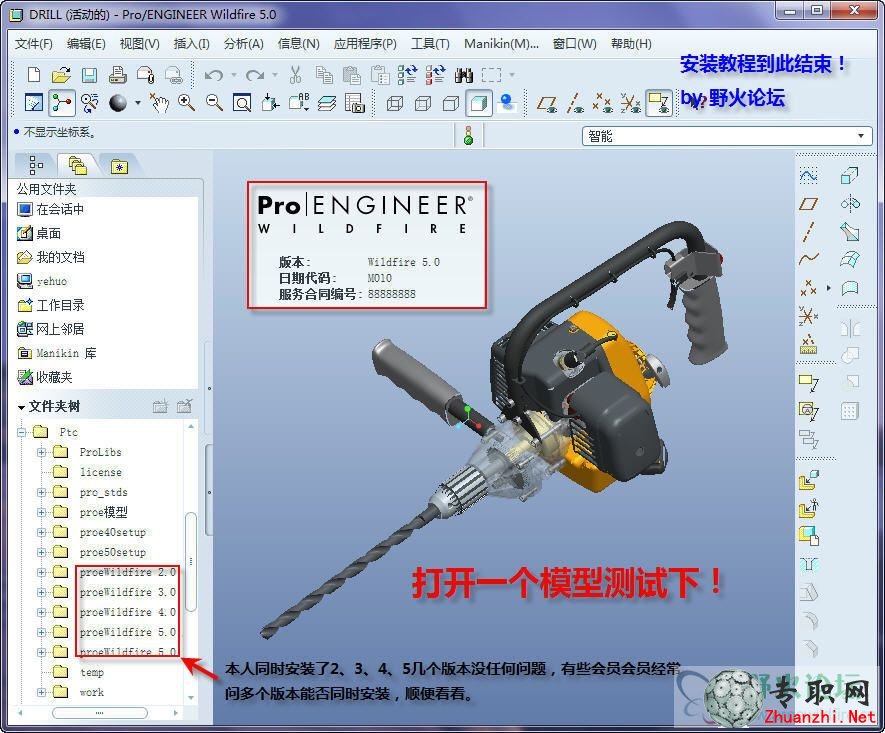885x733 pixels.
Task: Click the Refit view icon
Action: point(242,103)
